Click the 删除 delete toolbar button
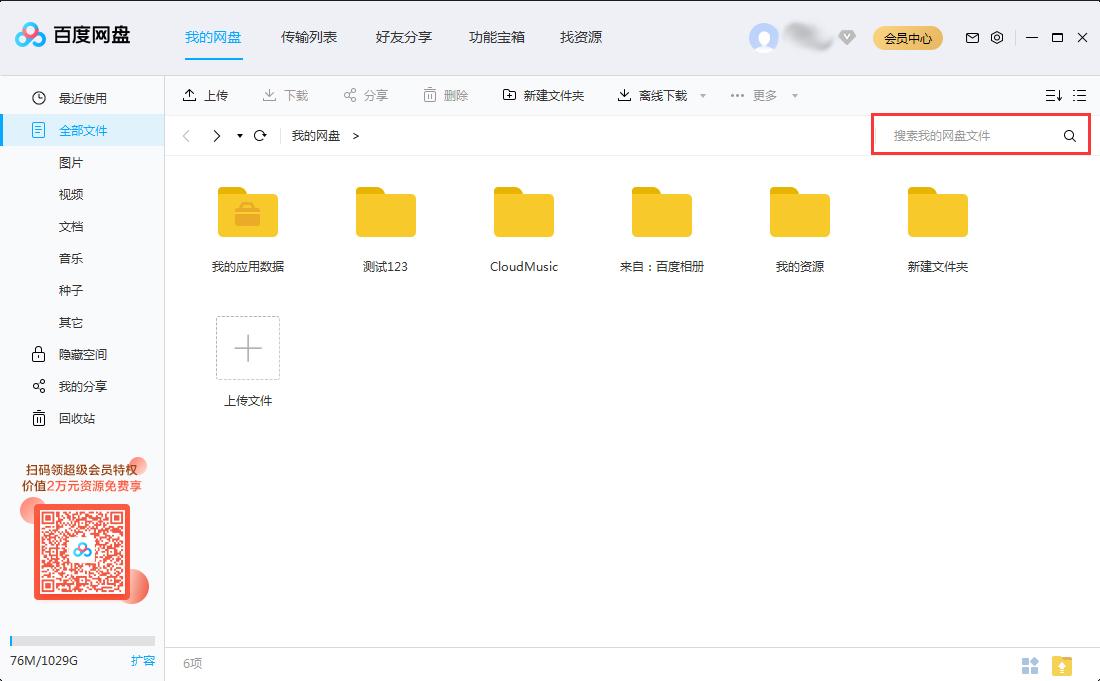 pos(445,95)
